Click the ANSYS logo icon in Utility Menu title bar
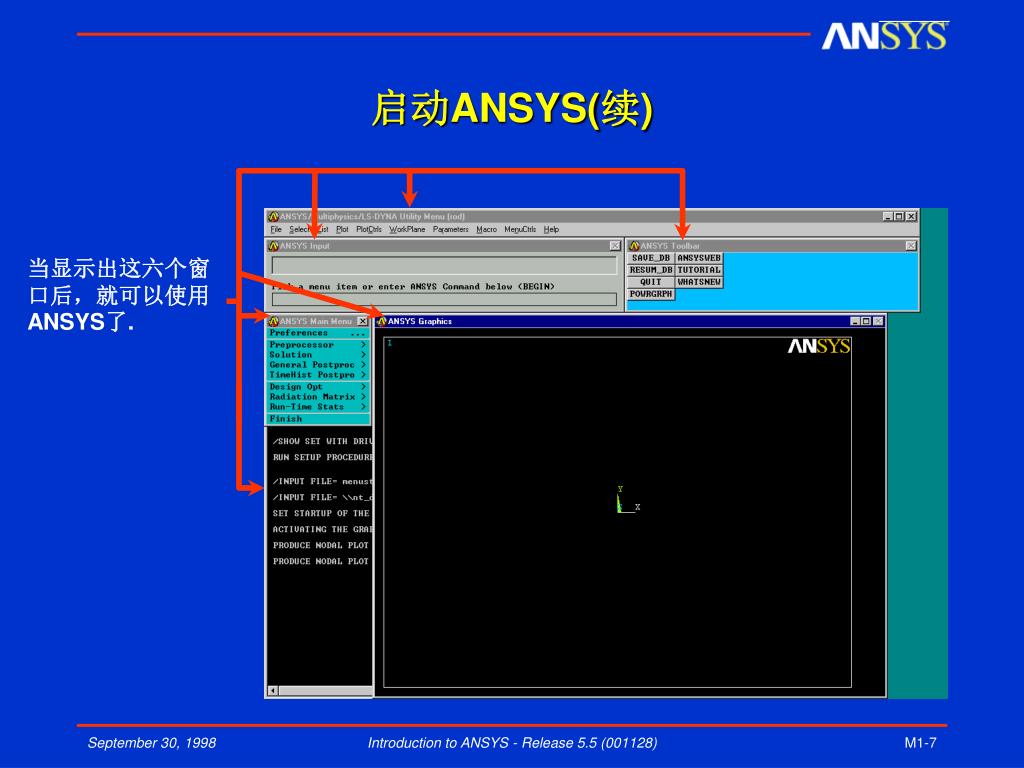The image size is (1024, 768). coord(274,216)
